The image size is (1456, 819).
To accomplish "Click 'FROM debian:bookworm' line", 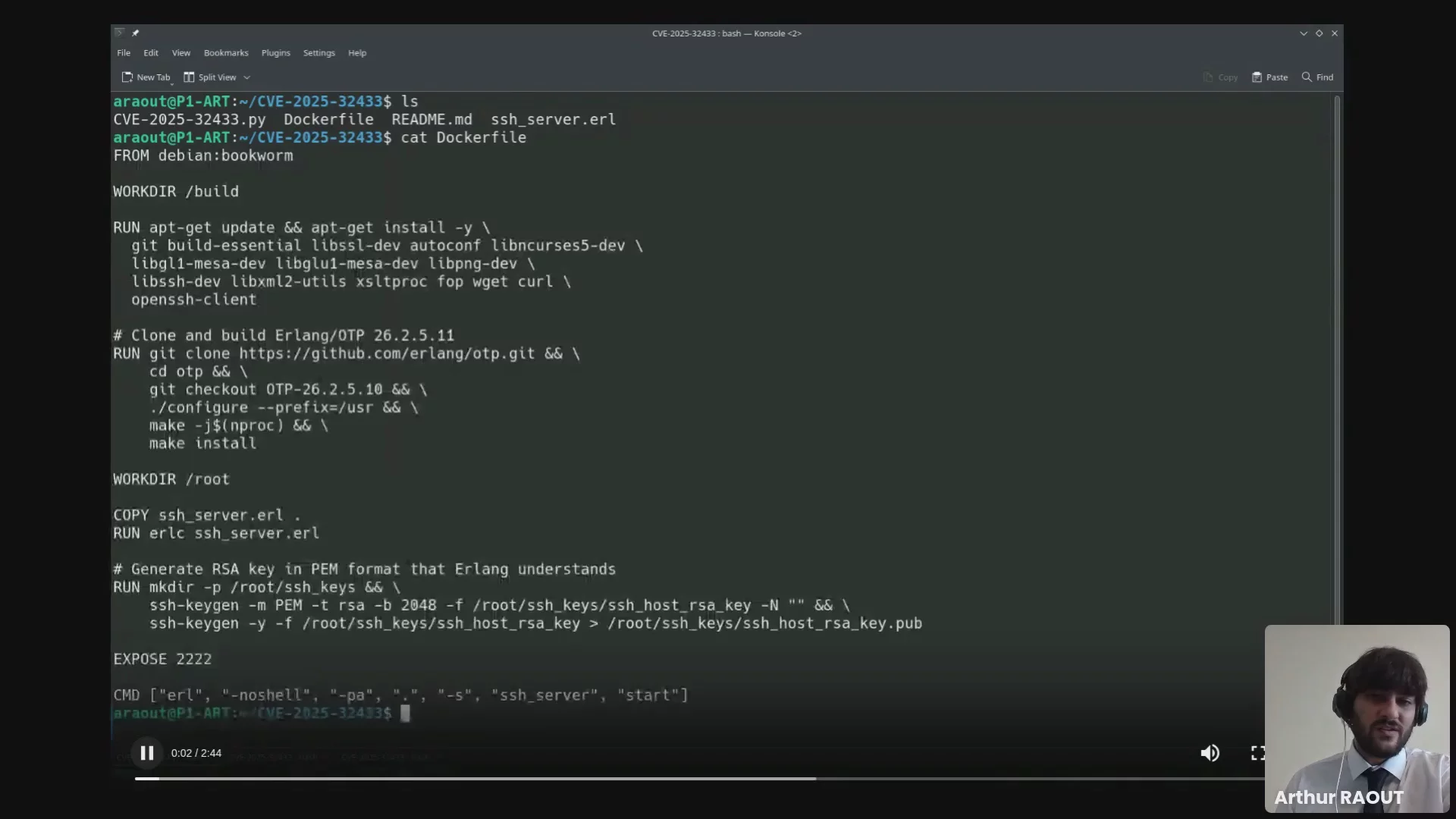I will point(203,155).
